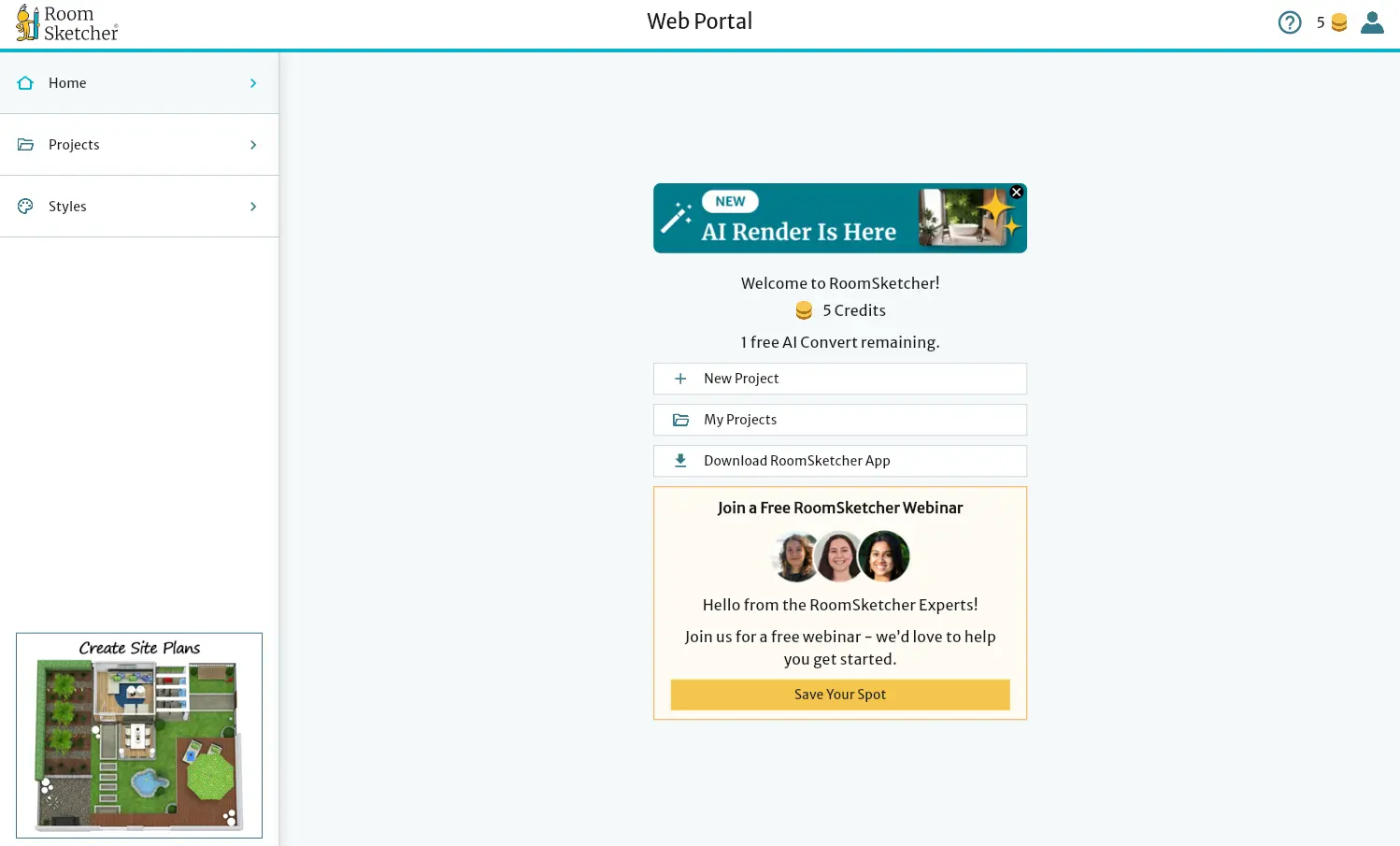Click the coin icon beside 5 Credits
The image size is (1400, 846).
pos(804,310)
